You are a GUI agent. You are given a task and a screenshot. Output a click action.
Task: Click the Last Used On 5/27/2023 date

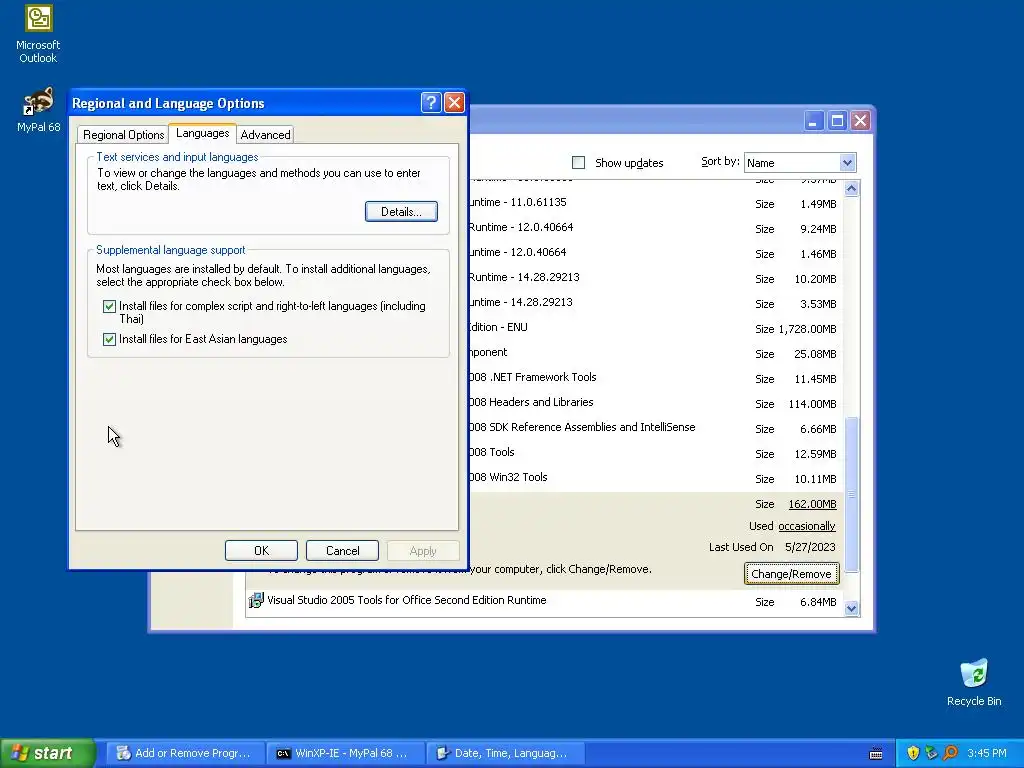(x=810, y=547)
